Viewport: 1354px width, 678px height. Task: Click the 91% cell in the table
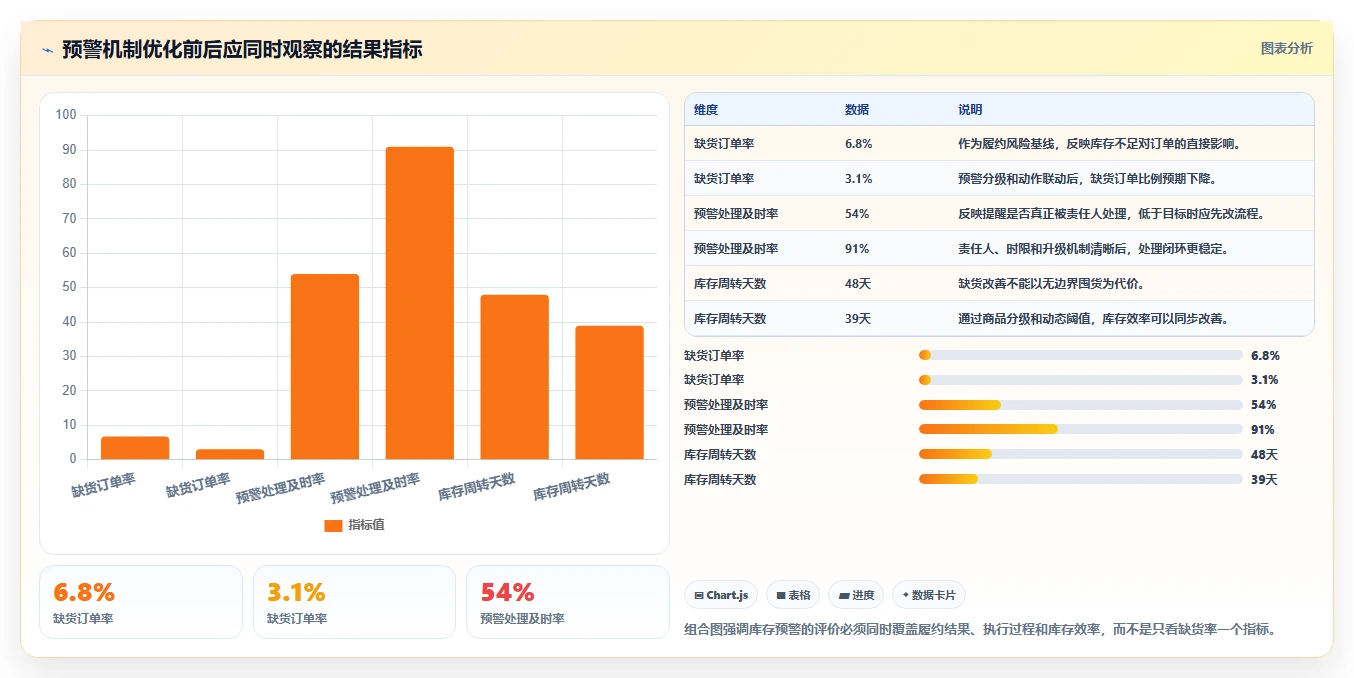857,248
